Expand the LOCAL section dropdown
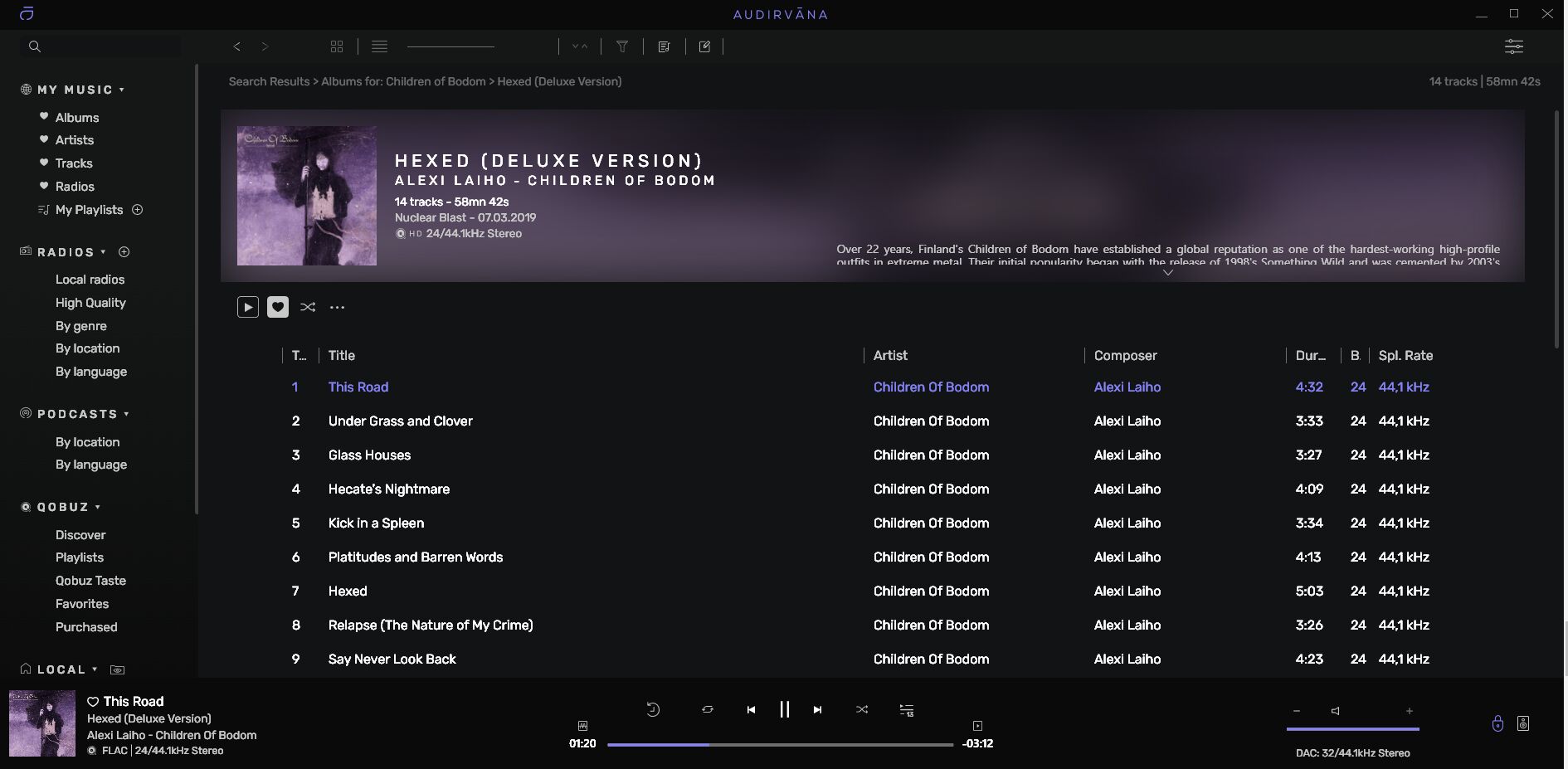 coord(95,669)
